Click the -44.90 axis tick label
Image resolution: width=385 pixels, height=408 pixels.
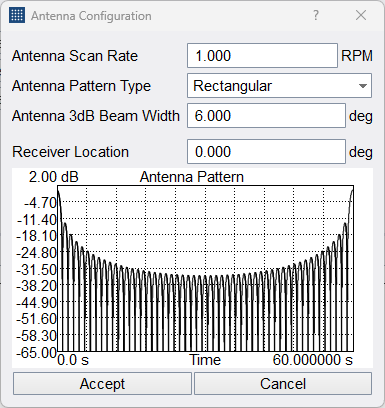pyautogui.click(x=36, y=303)
